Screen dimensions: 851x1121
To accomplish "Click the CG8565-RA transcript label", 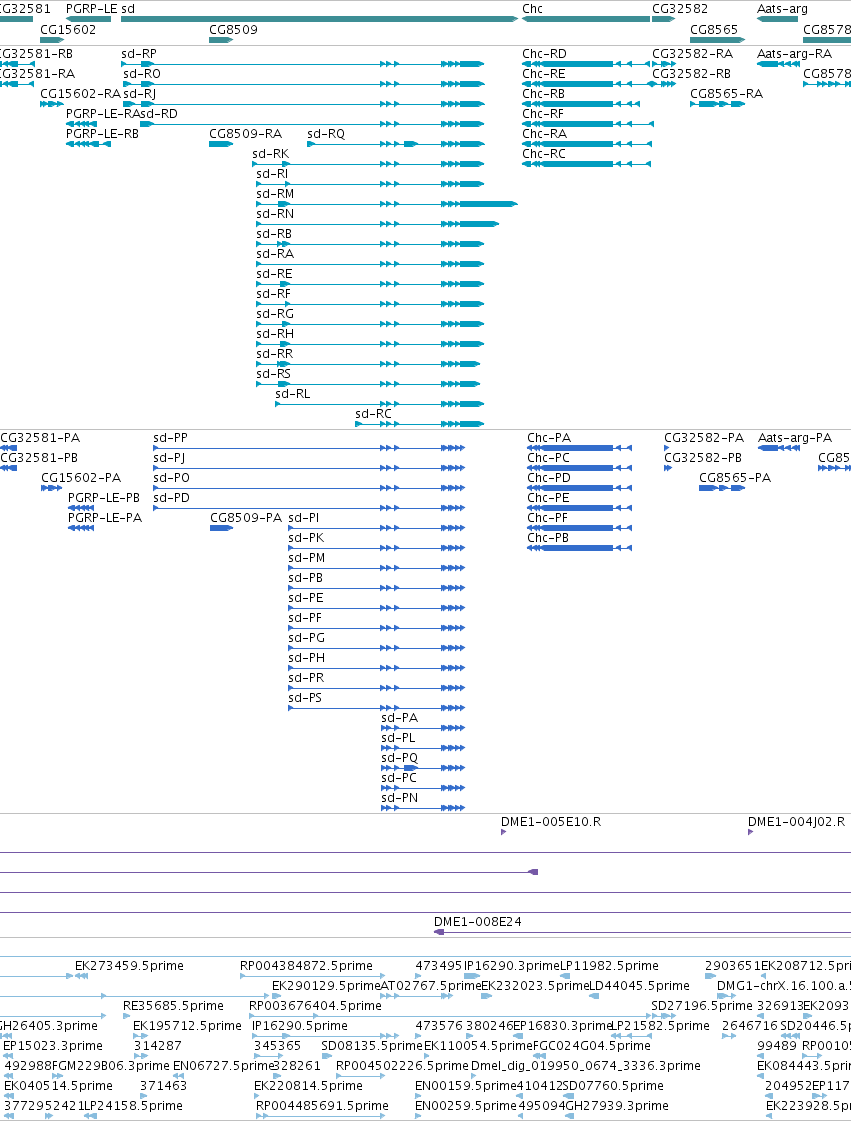I will pyautogui.click(x=727, y=94).
